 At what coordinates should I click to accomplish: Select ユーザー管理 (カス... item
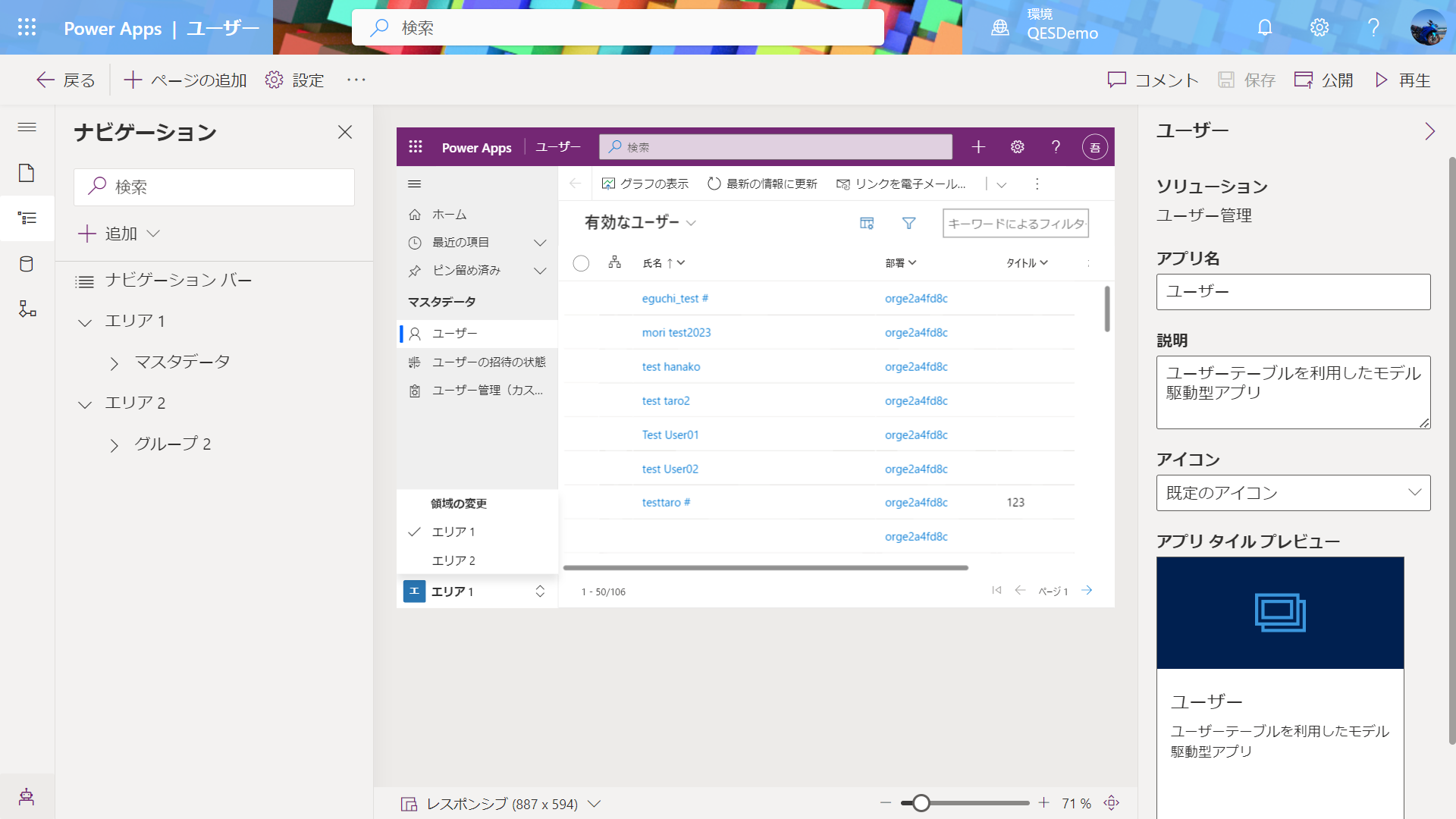pos(477,391)
